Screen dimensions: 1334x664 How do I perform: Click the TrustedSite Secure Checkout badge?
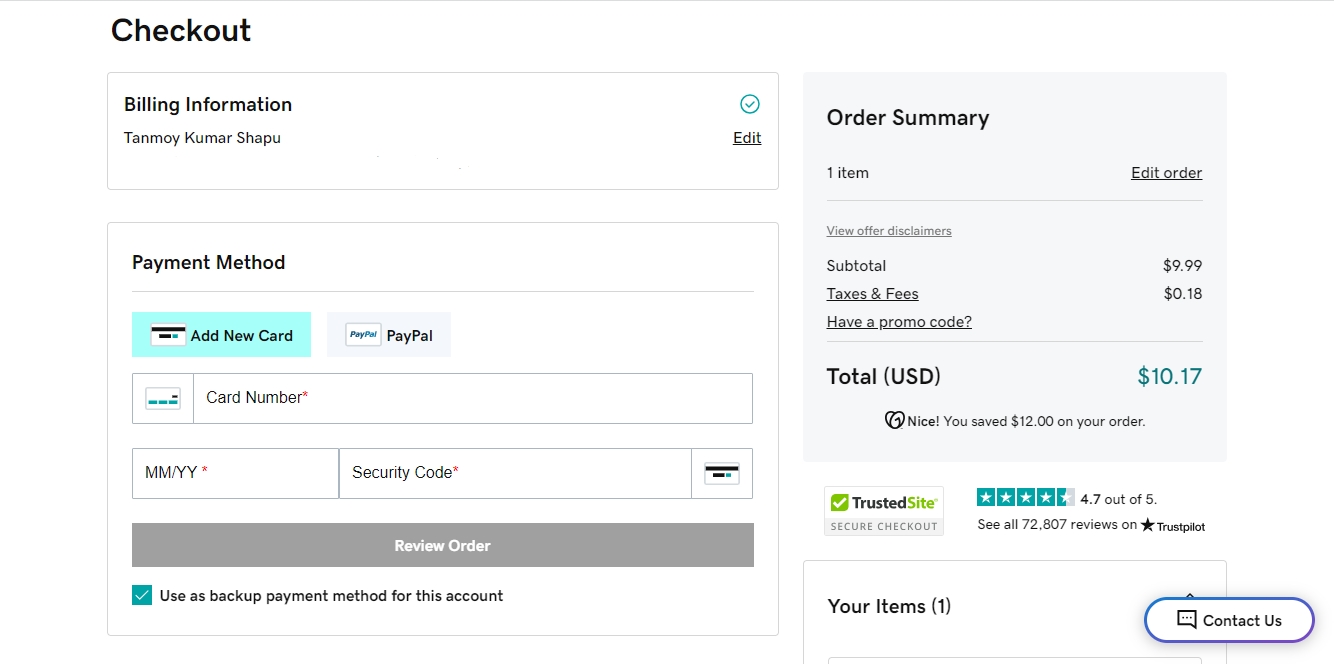883,511
